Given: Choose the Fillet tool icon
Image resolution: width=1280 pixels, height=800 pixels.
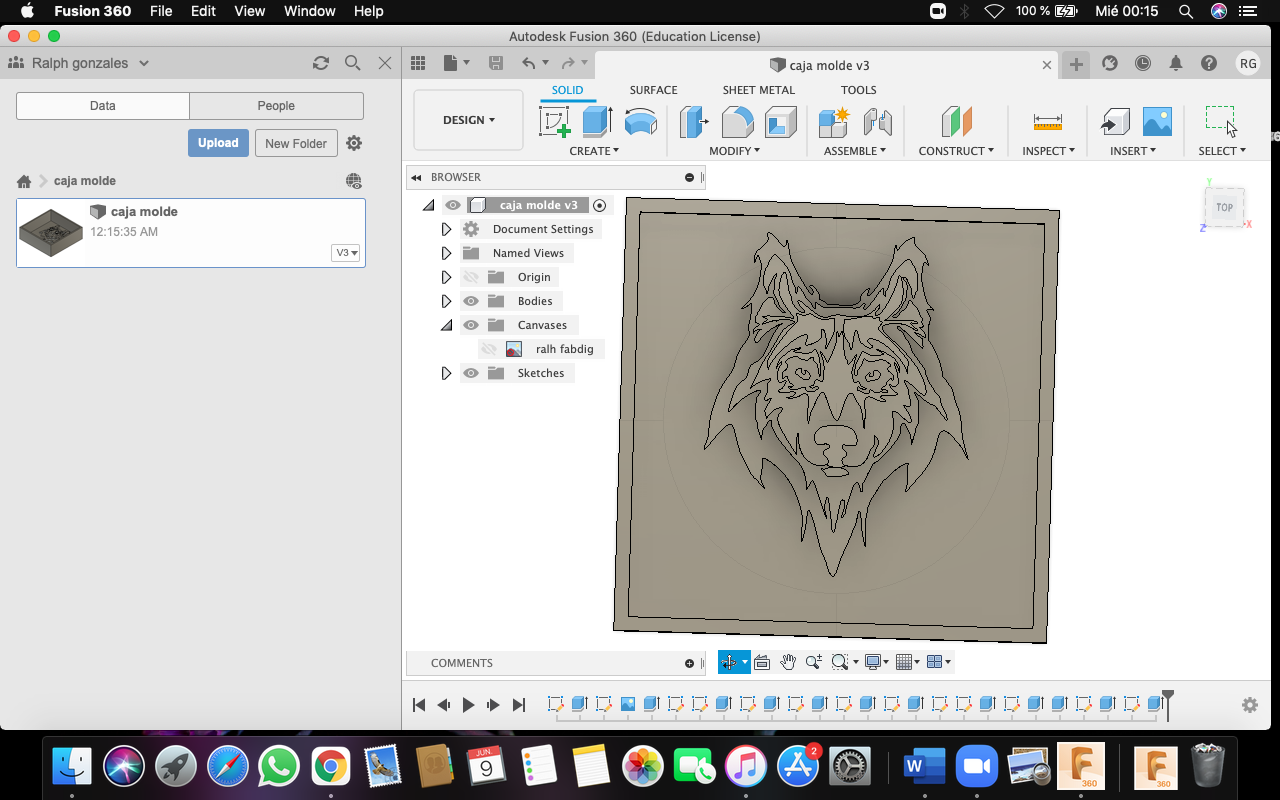Looking at the screenshot, I should pos(737,122).
